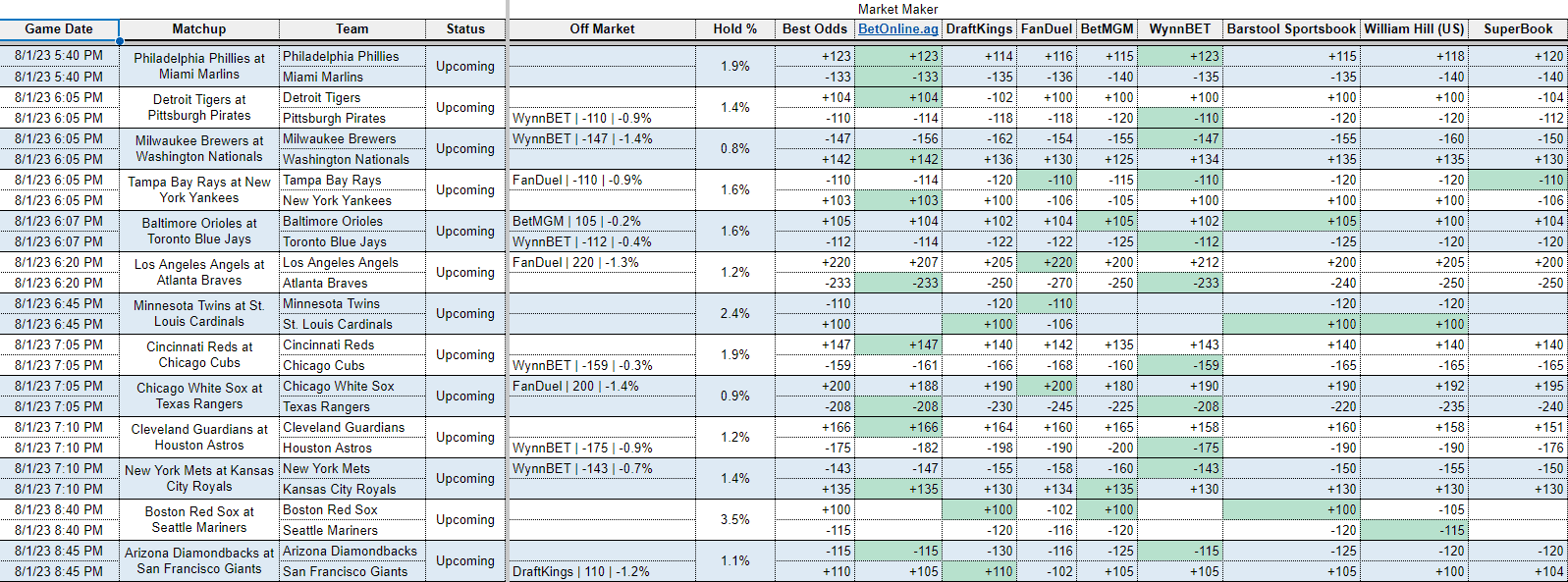1568x582 pixels.
Task: Click the Upcoming status for Diamondbacks-Giants game
Action: 465,560
